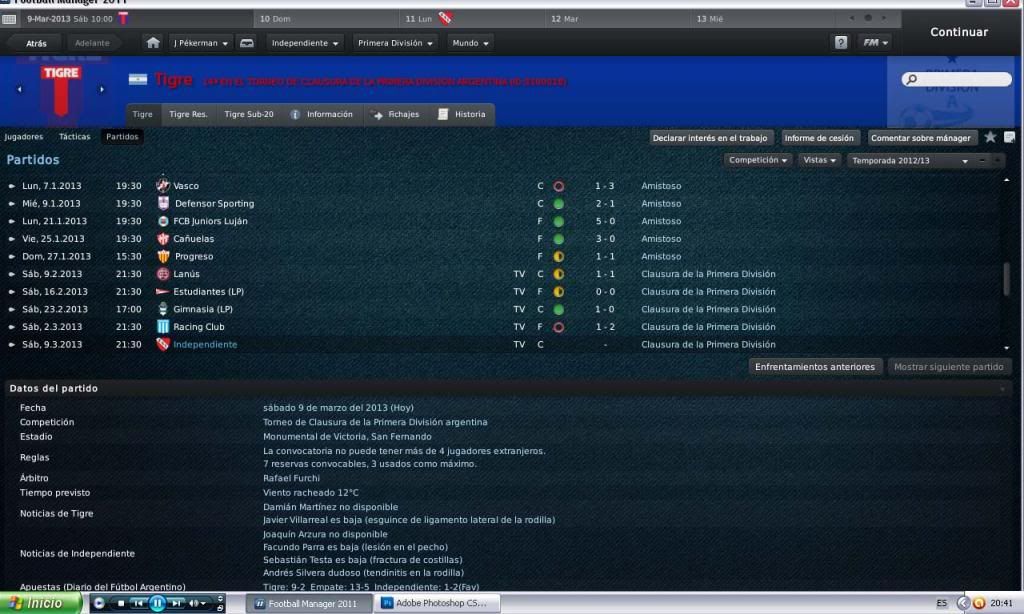Select the Partidos sub-tab
The width and height of the screenshot is (1024, 614).
(122, 137)
